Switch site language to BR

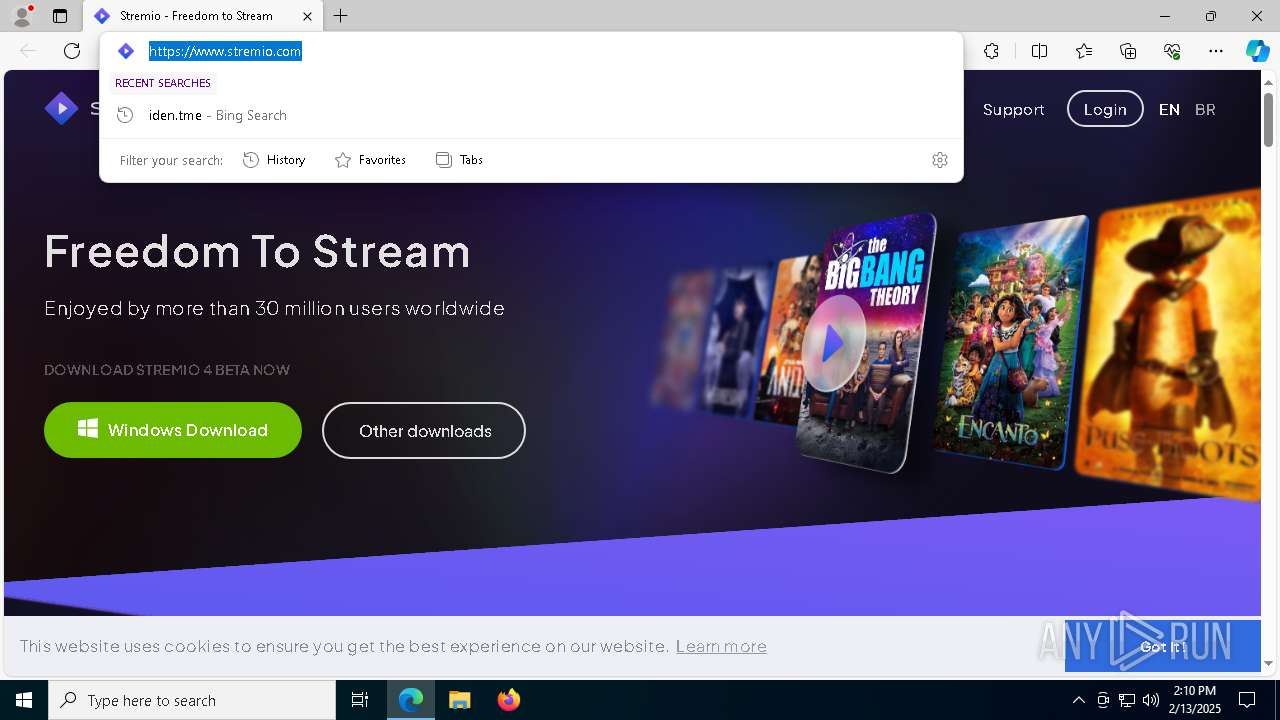(1205, 110)
